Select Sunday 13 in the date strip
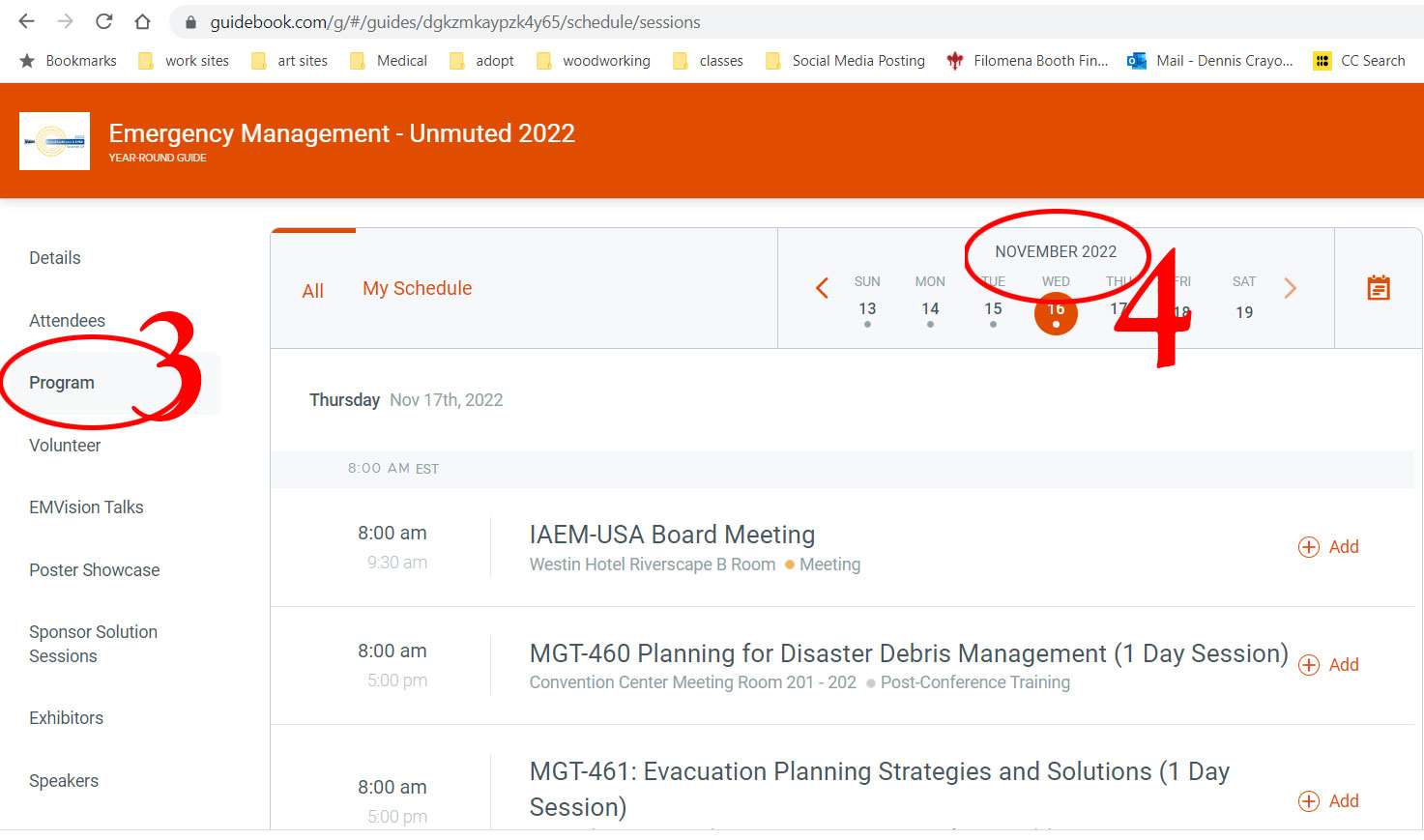The height and width of the screenshot is (840, 1424). [x=867, y=301]
